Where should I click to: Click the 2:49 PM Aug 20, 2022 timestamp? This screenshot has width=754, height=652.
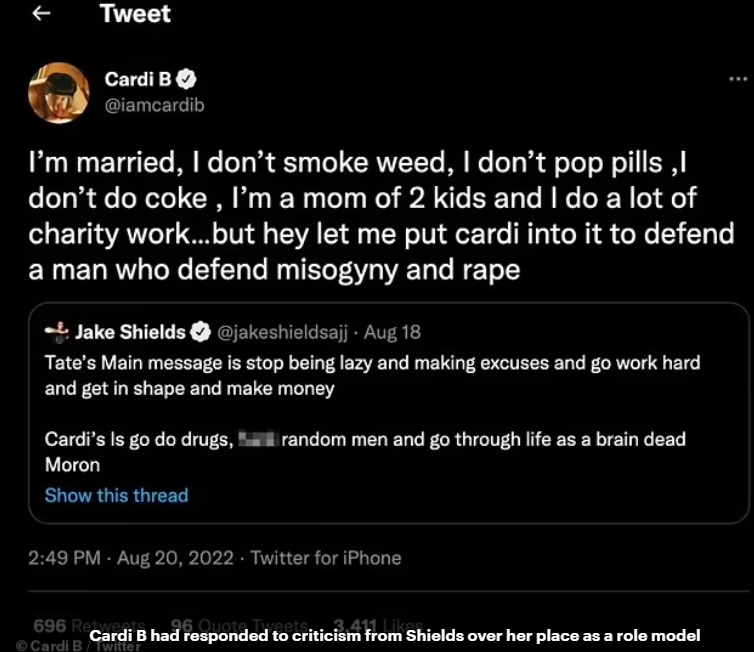coord(133,558)
